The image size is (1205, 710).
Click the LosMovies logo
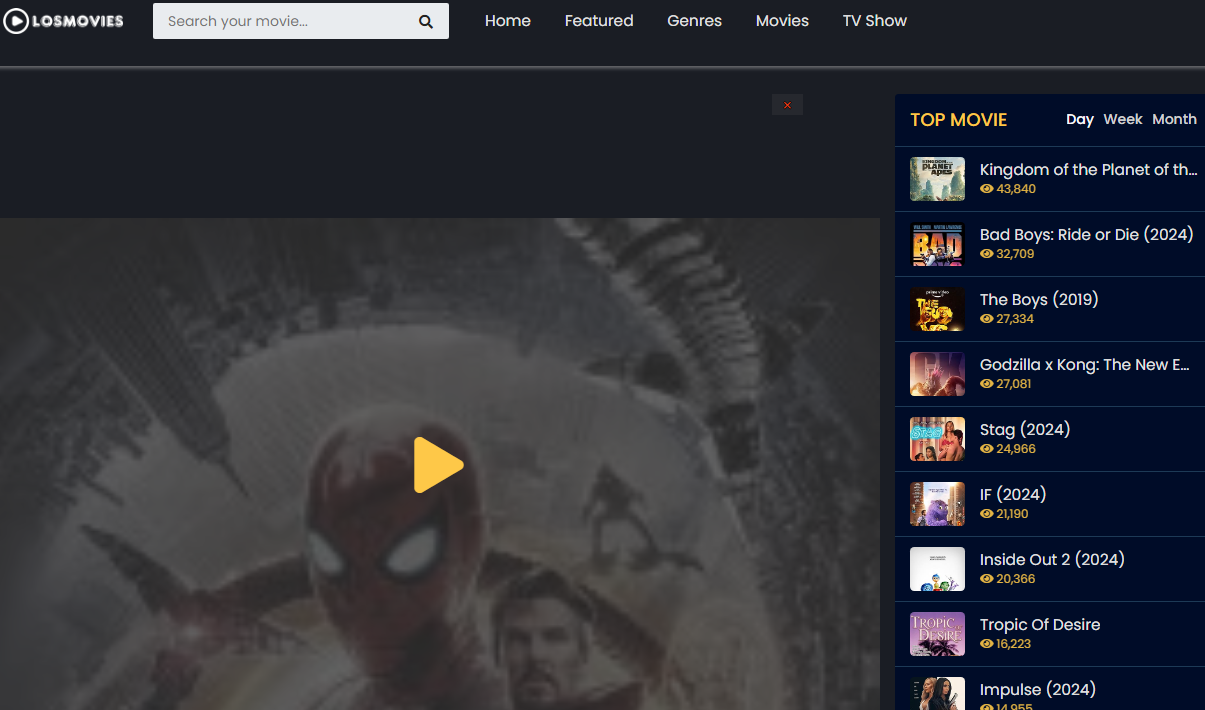[x=64, y=20]
